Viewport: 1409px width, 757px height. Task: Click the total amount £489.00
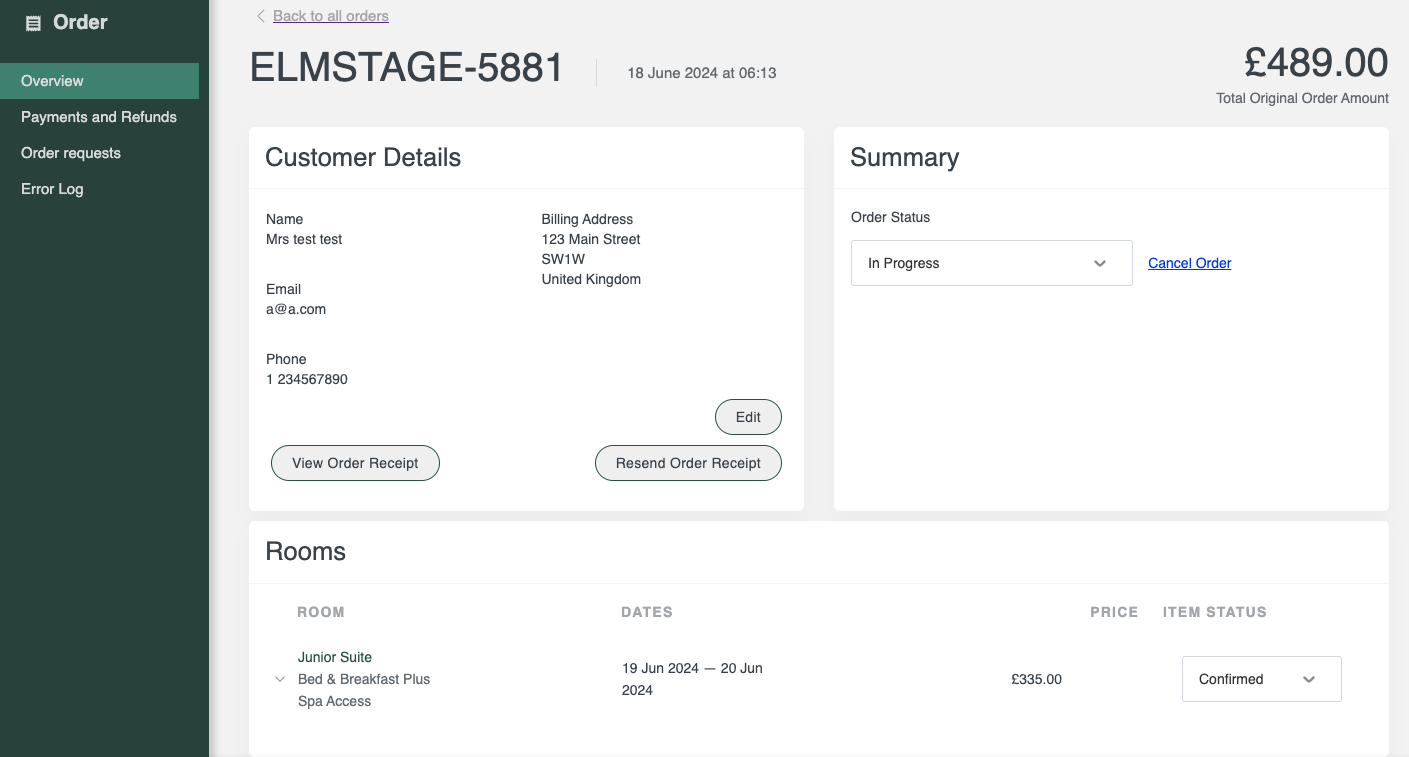pyautogui.click(x=1316, y=62)
